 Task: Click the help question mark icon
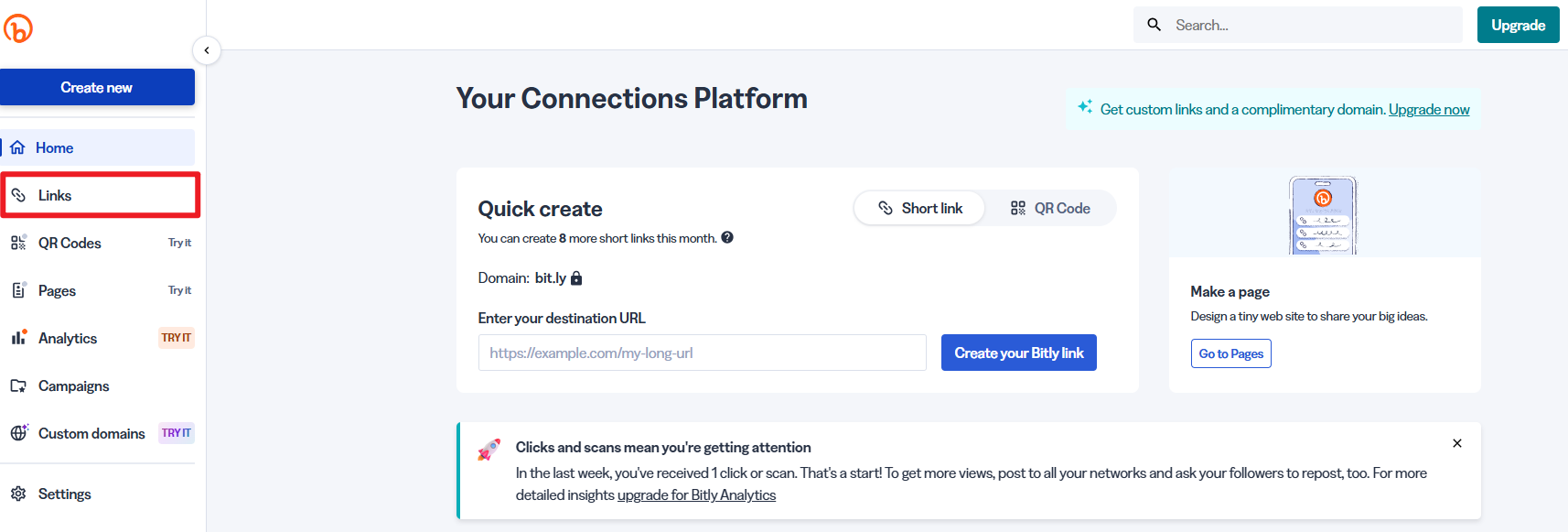727,237
